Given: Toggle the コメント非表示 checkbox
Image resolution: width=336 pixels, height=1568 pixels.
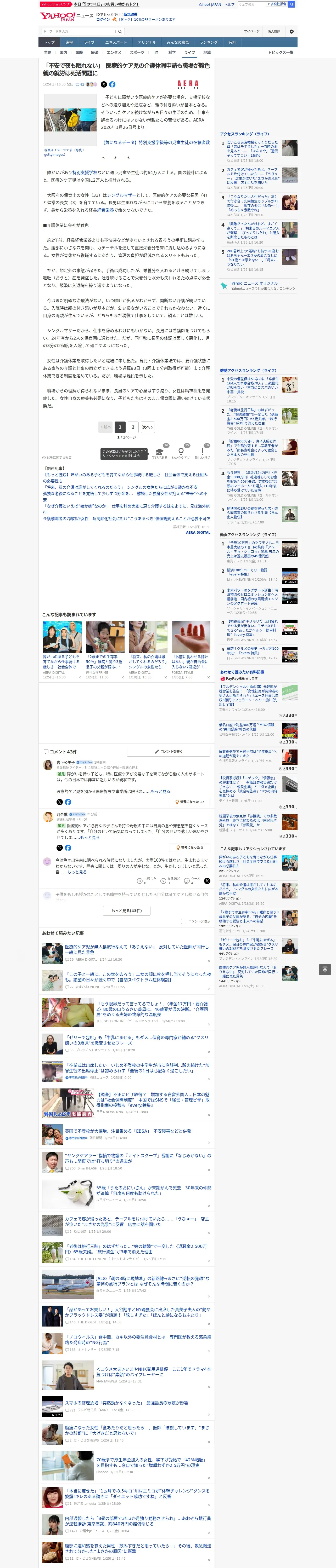Looking at the screenshot, I should (183, 921).
